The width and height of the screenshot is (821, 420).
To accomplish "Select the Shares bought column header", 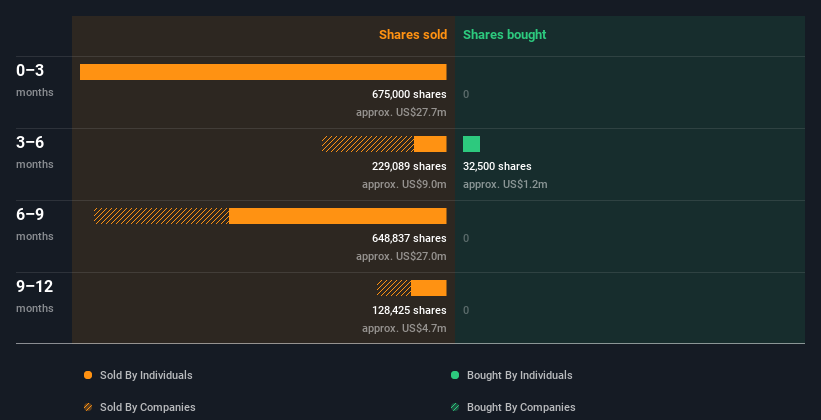I will (x=504, y=35).
